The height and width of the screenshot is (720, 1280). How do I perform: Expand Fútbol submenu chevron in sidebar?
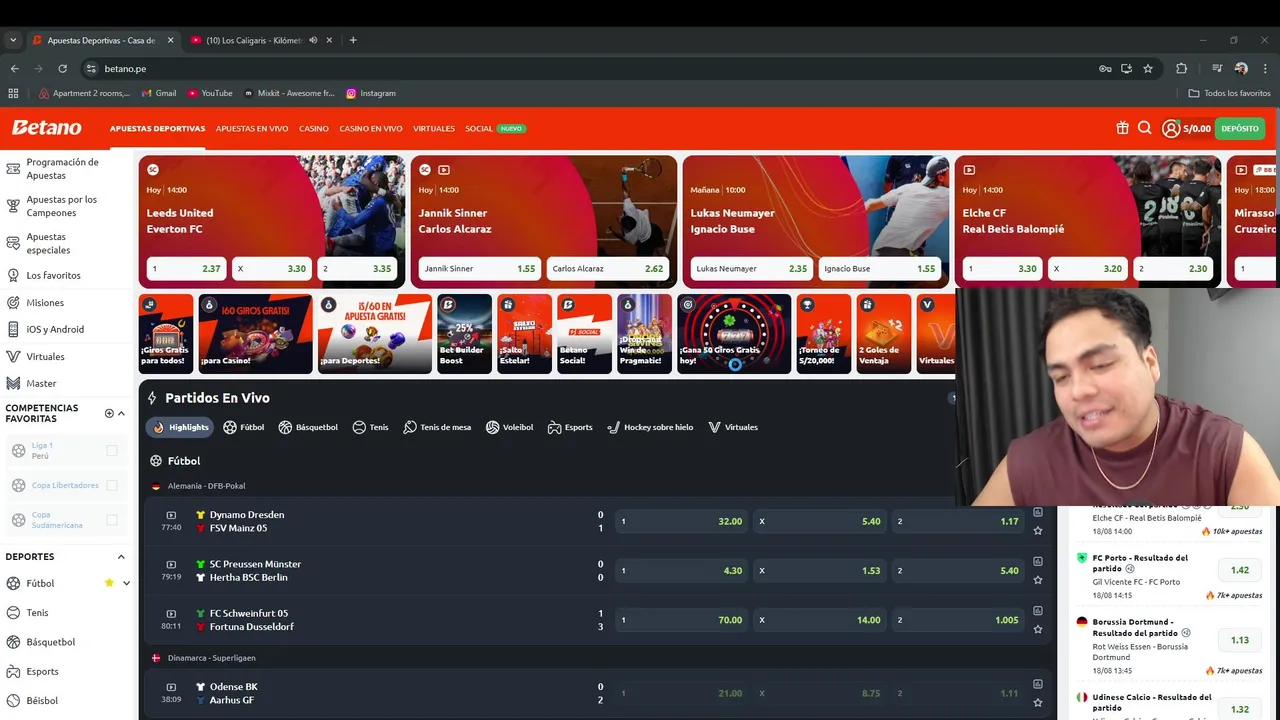[x=126, y=583]
